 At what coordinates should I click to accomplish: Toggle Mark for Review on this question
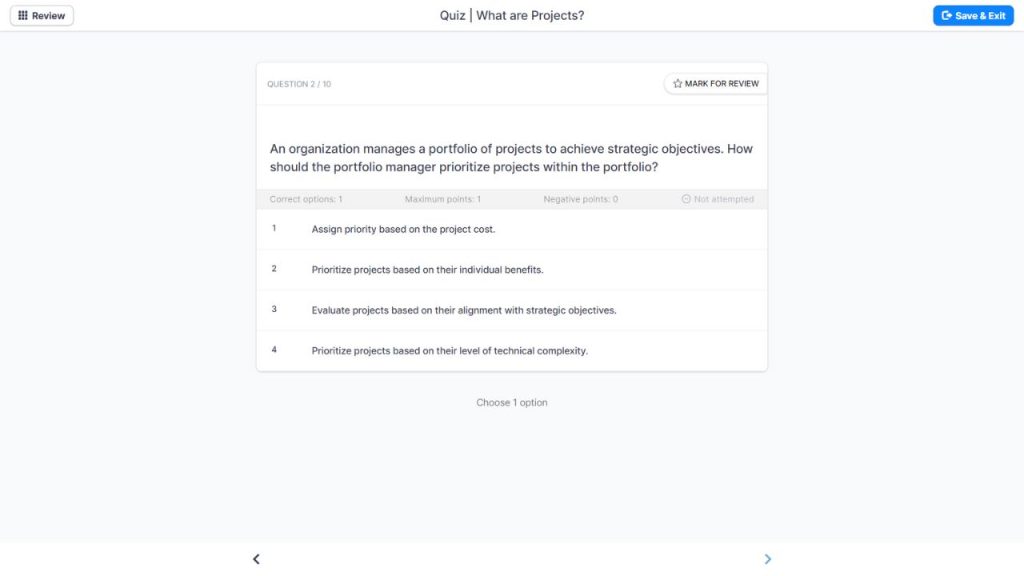tap(715, 83)
